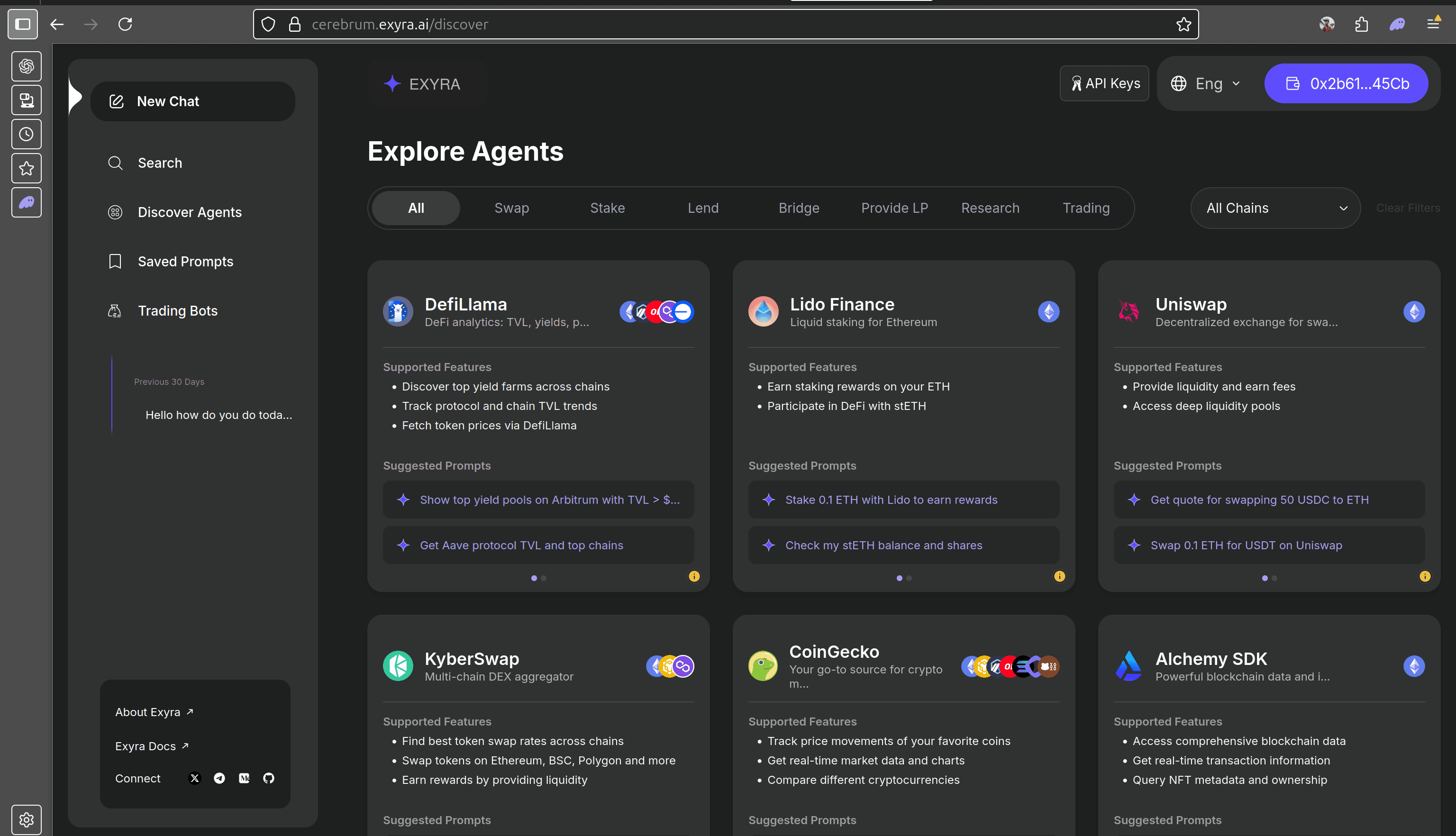Launch the Phantom ghost icon
Viewport: 1456px width, 836px height.
tap(26, 202)
